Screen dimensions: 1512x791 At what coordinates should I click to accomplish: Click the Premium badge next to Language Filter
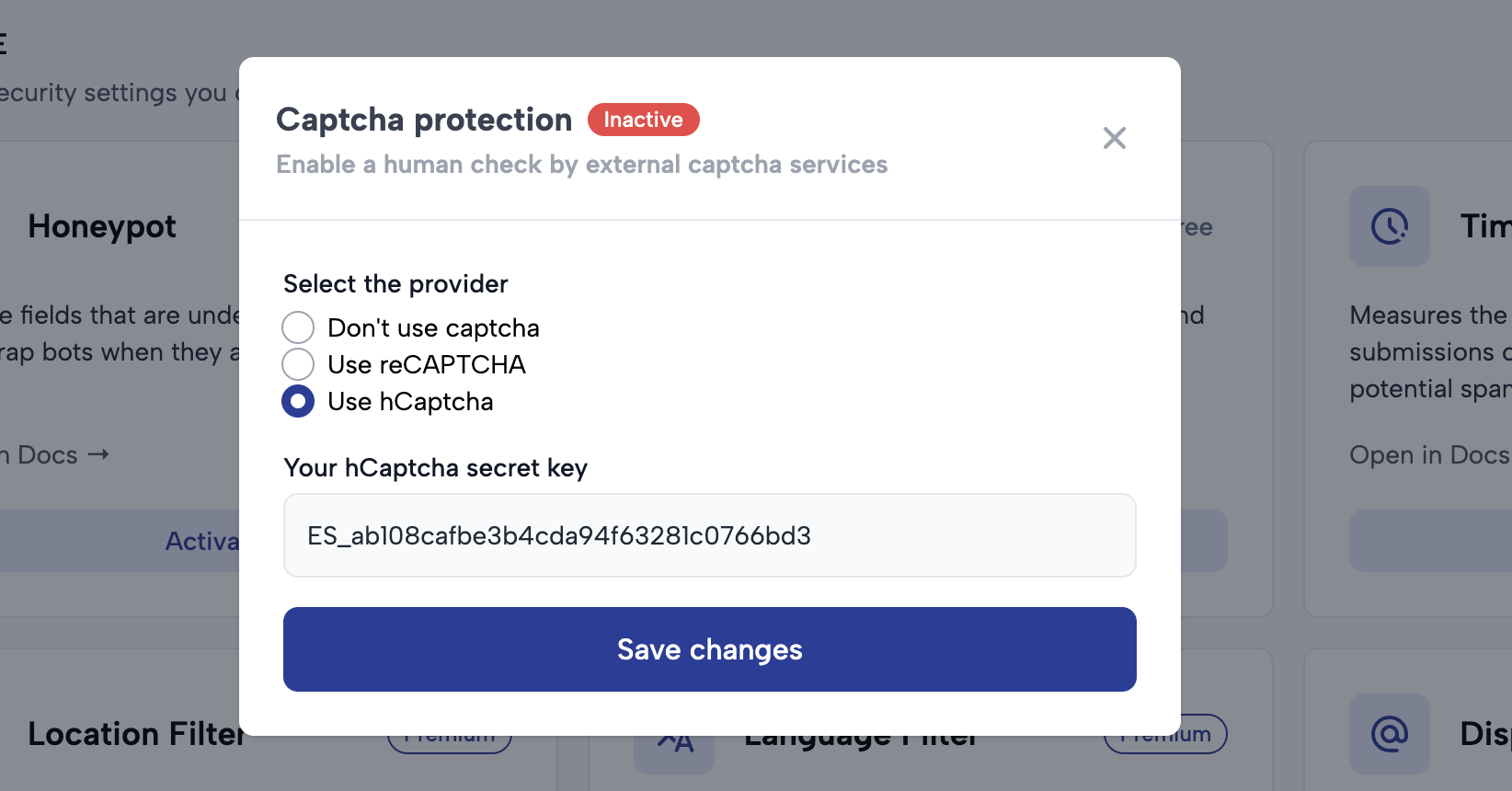click(x=1164, y=734)
